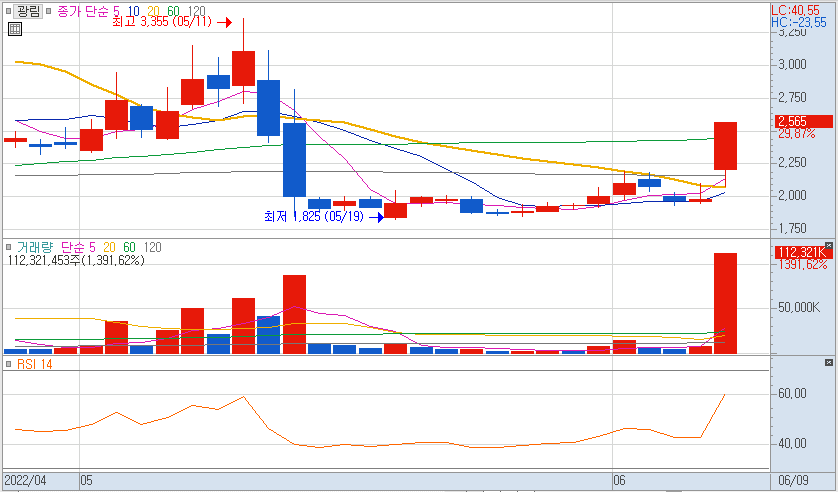This screenshot has width=838, height=492.
Task: Click the 112,321,453주(1,391.62%) volume text
Action: click(x=76, y=260)
